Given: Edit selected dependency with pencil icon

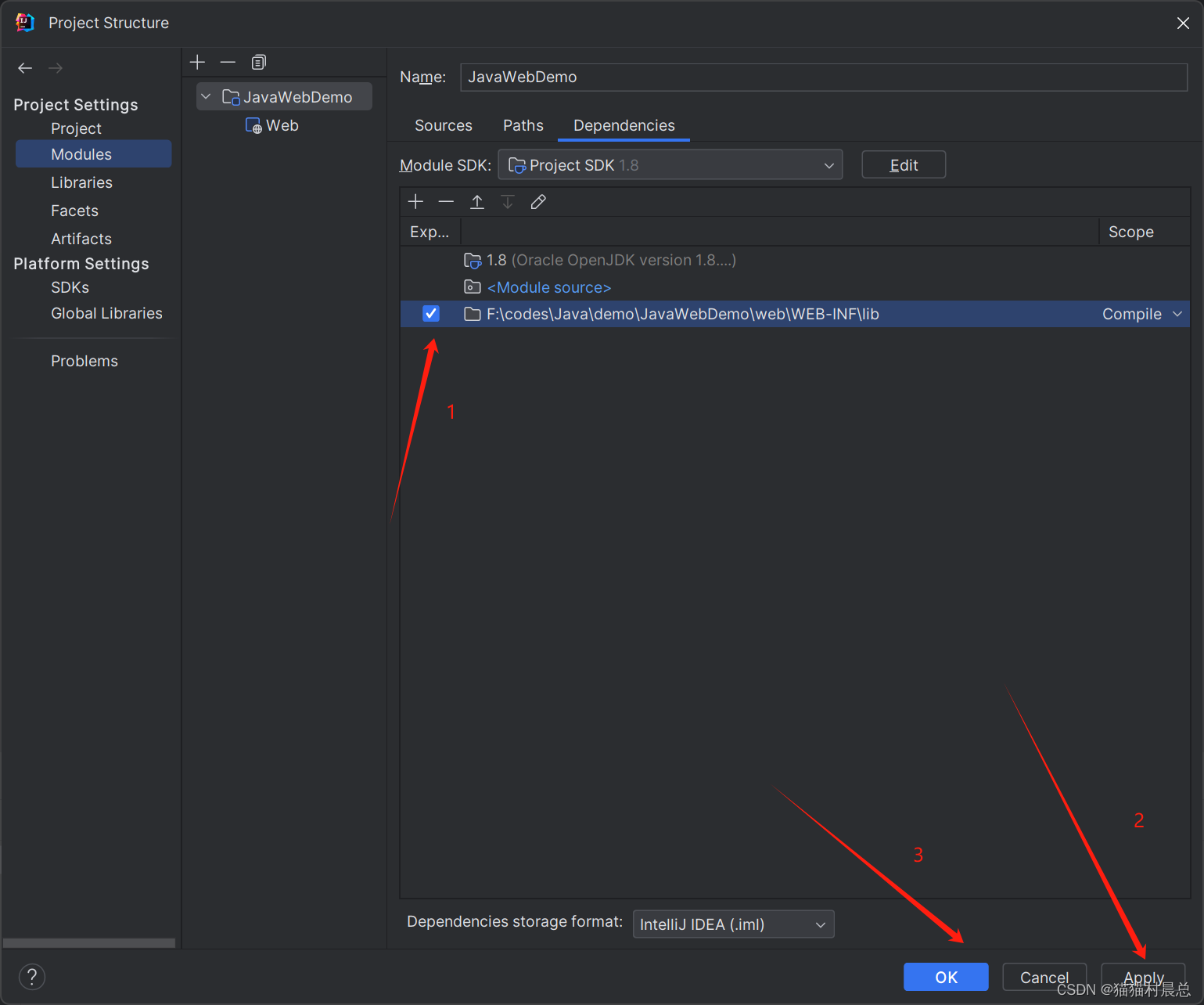Looking at the screenshot, I should pyautogui.click(x=538, y=202).
